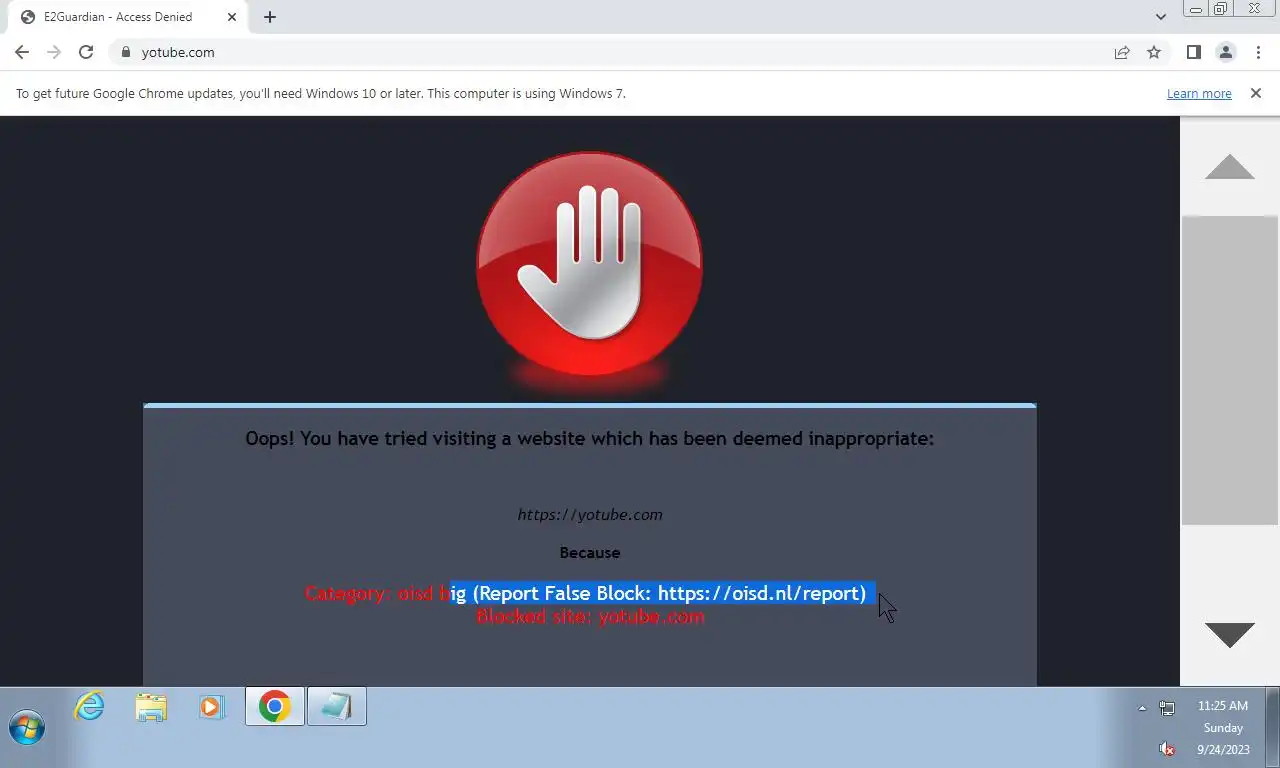Click the muted volume tray icon
Viewport: 1280px width, 768px height.
1167,748
